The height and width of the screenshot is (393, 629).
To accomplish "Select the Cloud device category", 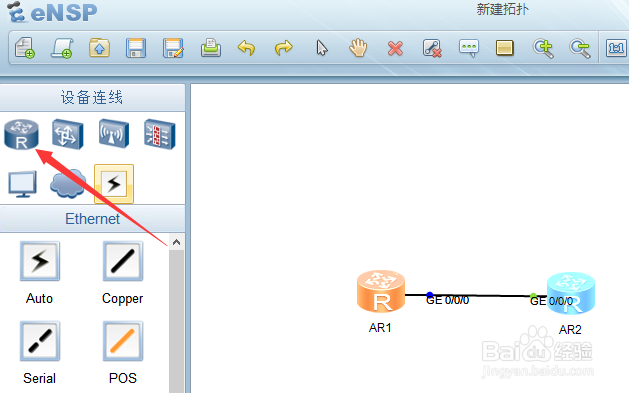I will tap(68, 184).
